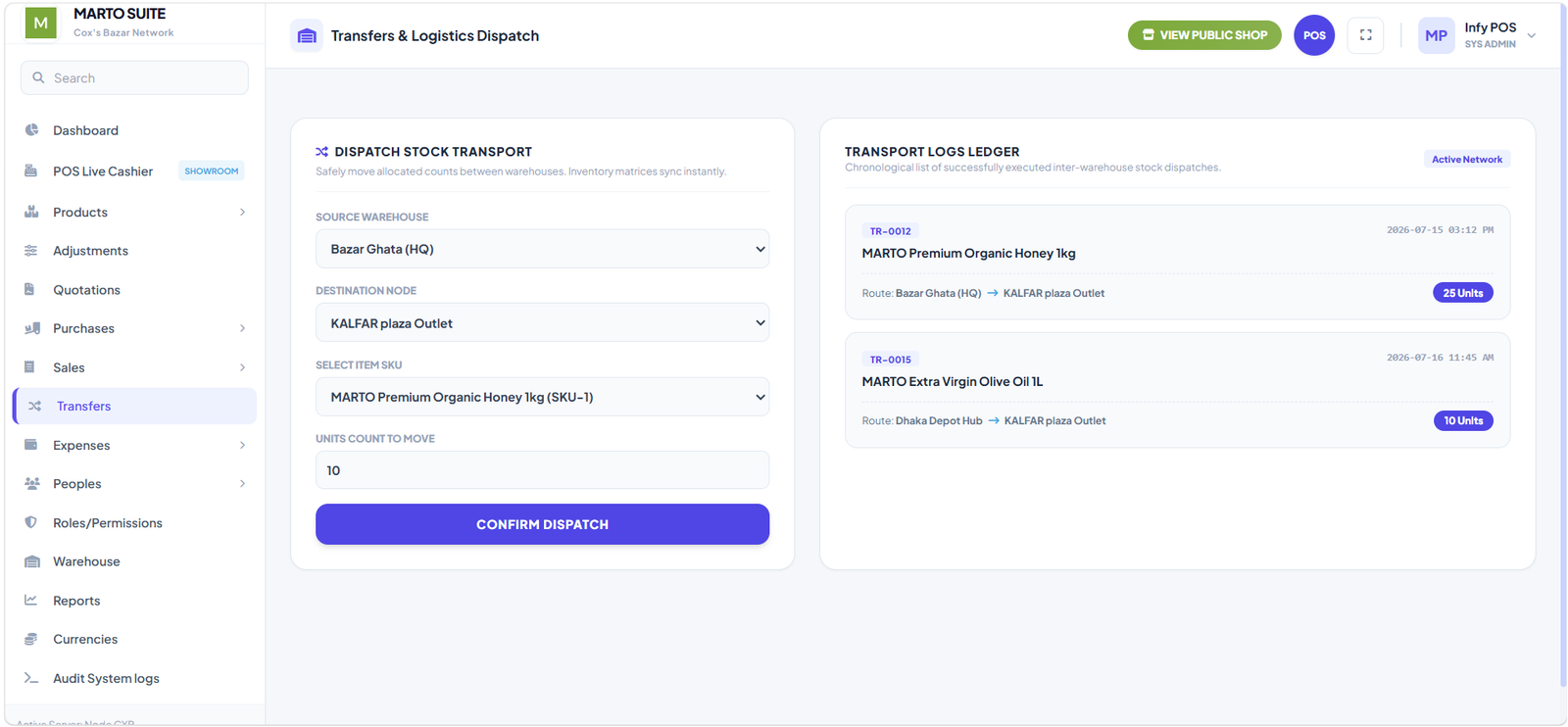The height and width of the screenshot is (727, 1568).
Task: Click the Quotations document icon
Action: 30,289
